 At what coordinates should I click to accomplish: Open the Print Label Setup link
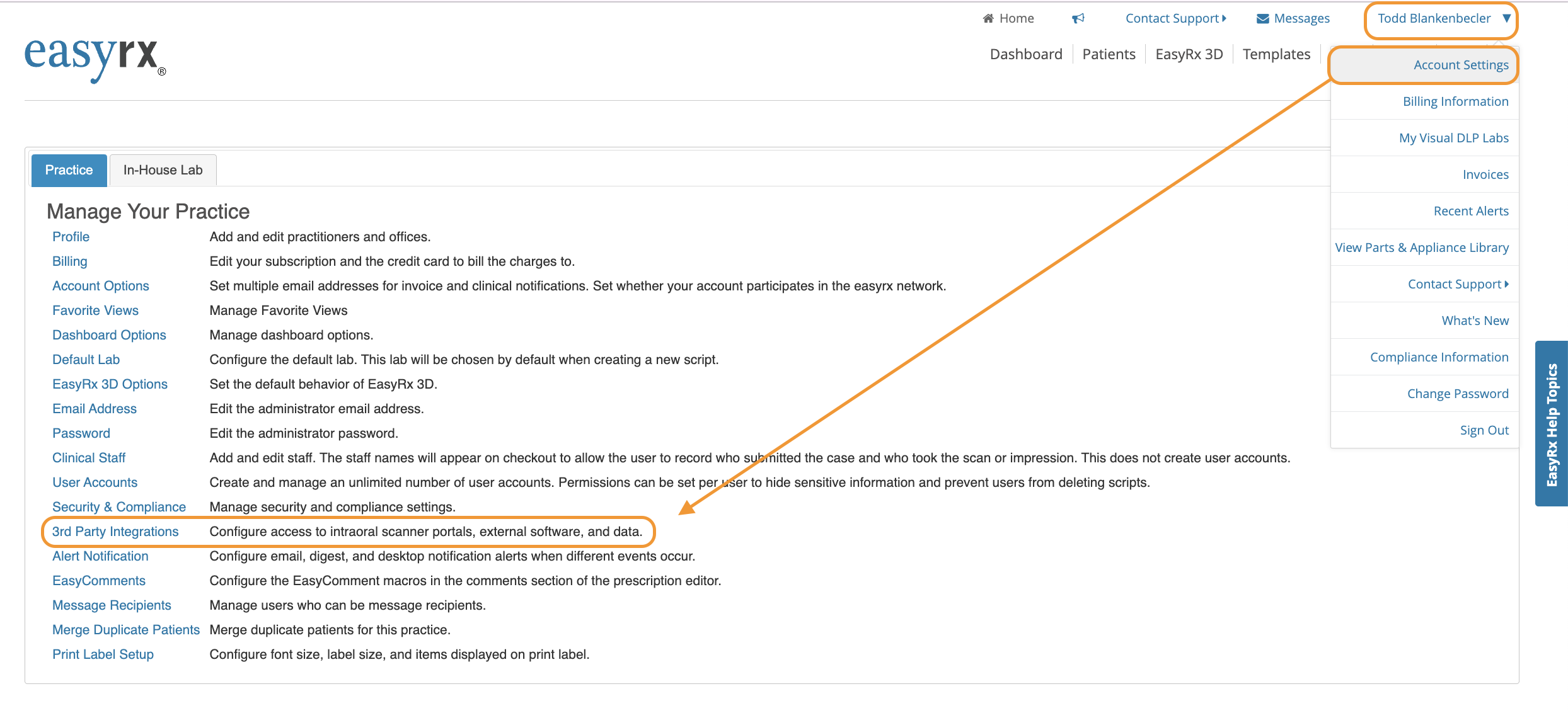pyautogui.click(x=103, y=654)
